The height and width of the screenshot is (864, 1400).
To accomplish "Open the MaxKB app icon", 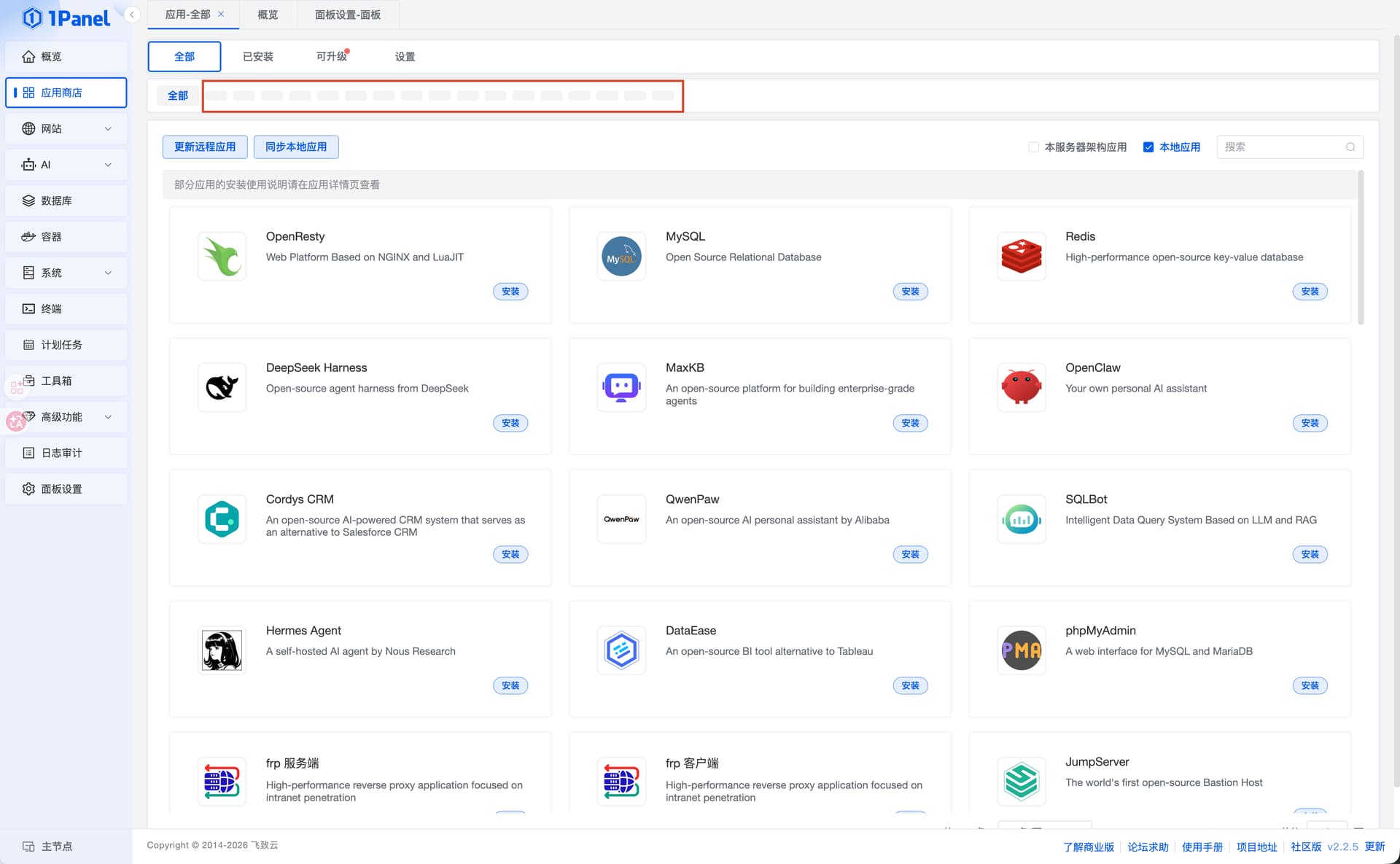I will coord(621,388).
